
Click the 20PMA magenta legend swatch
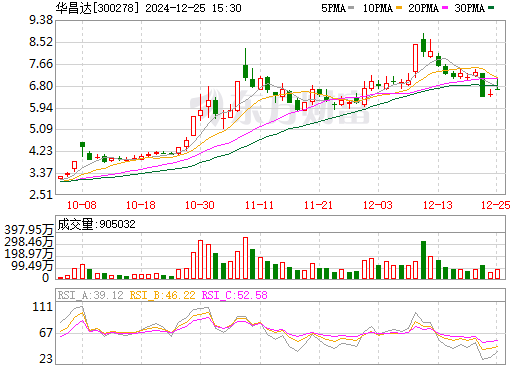coord(445,8)
